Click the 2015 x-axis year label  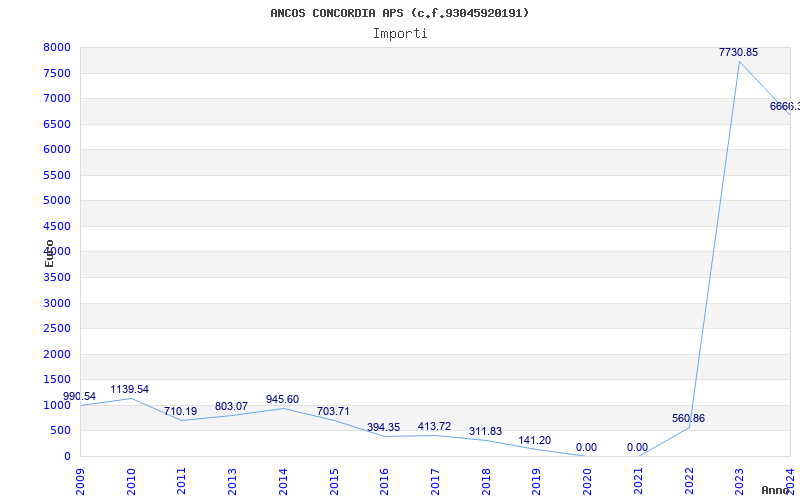coord(334,482)
